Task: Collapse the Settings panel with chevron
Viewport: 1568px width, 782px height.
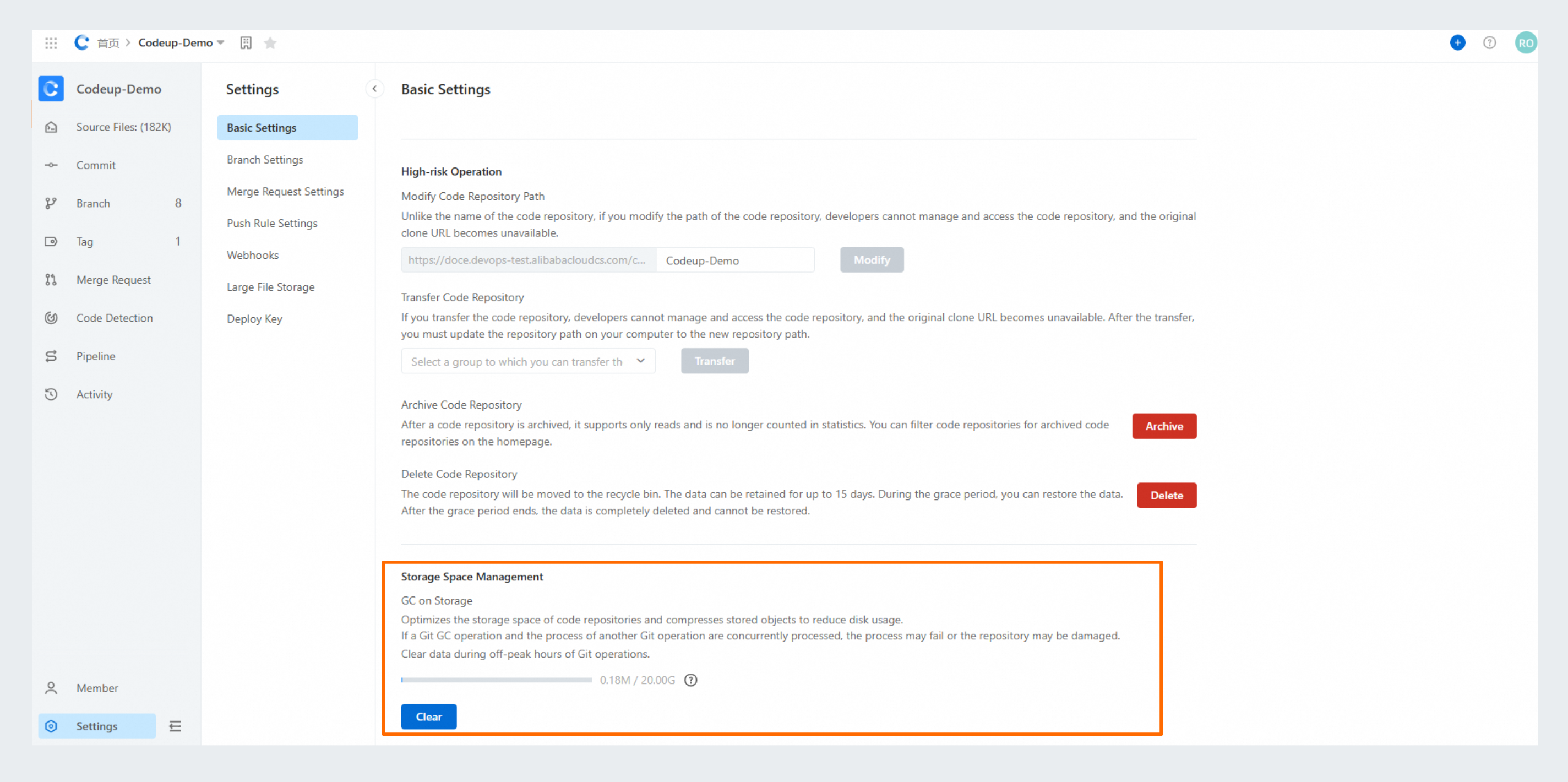Action: (374, 89)
